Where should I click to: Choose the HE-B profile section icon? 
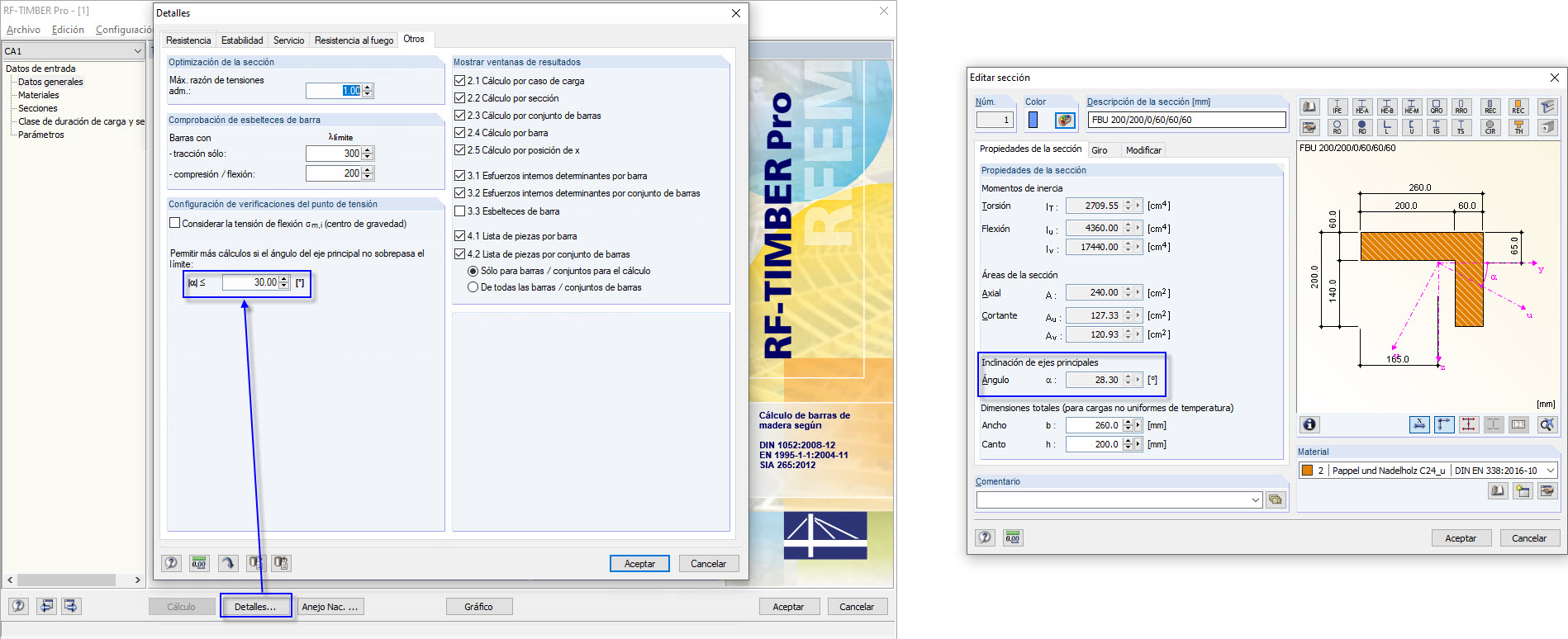click(x=1387, y=107)
